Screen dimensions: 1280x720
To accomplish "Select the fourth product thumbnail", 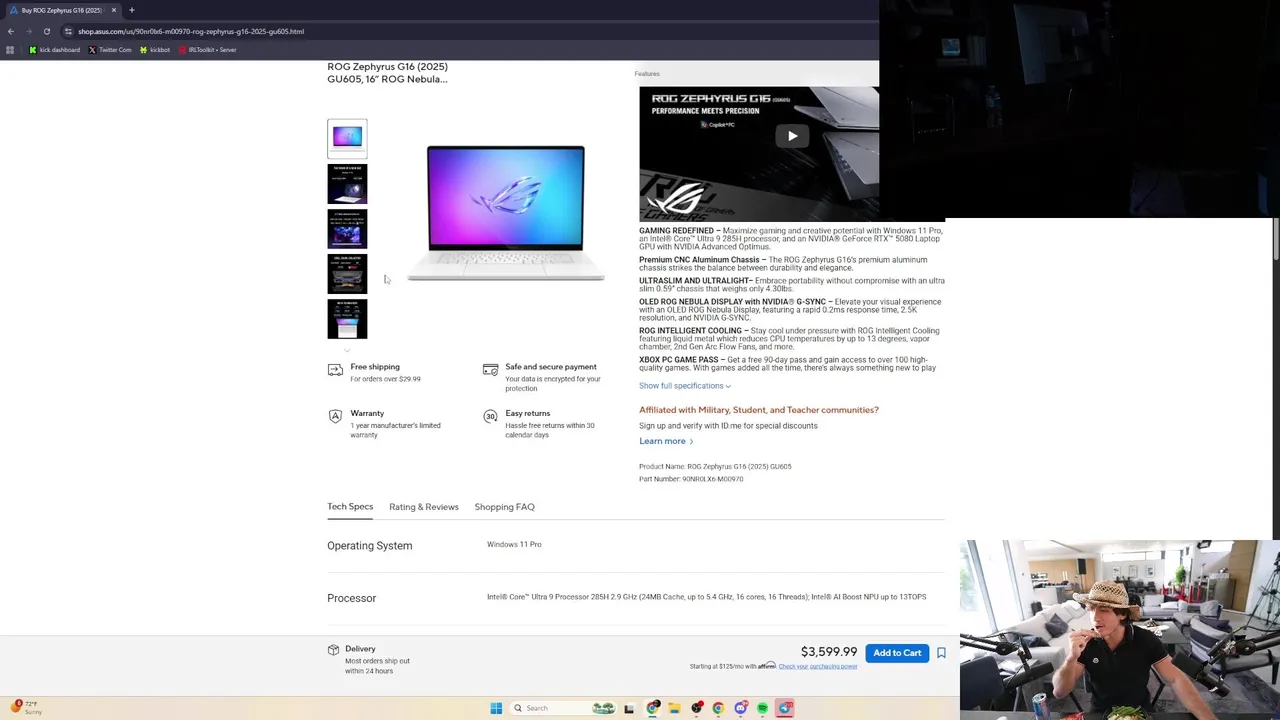I will [x=347, y=274].
